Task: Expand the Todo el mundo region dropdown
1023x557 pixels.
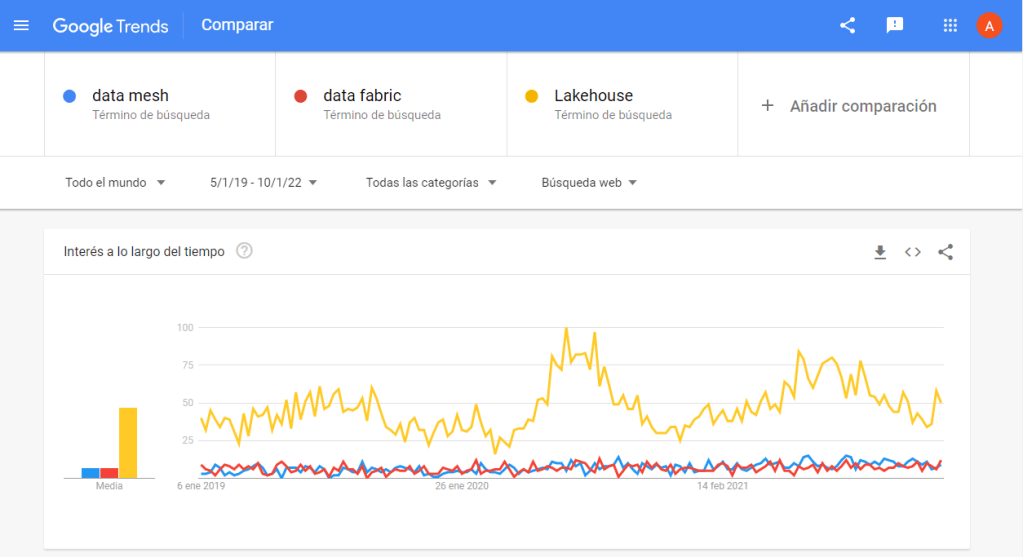Action: pos(115,183)
